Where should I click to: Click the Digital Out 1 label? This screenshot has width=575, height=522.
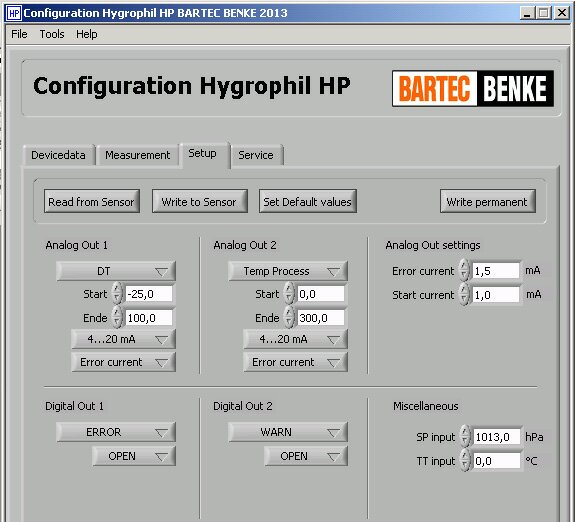click(x=74, y=406)
